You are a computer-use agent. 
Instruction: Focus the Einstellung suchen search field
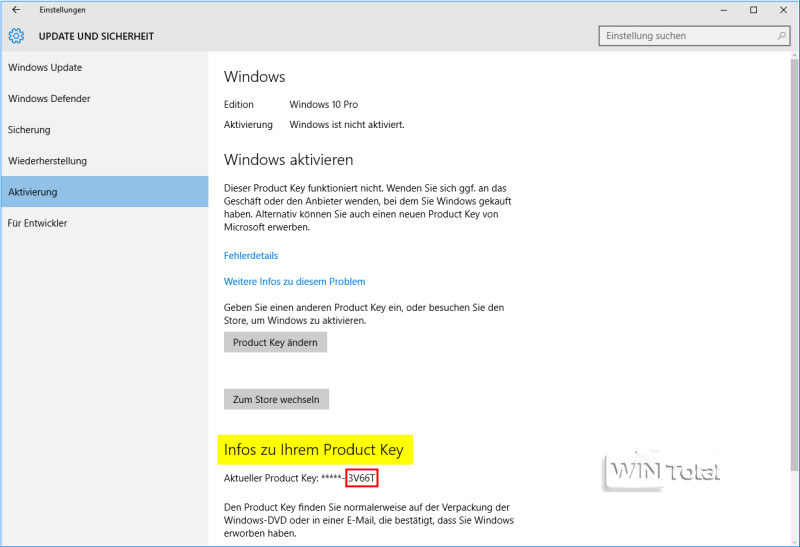[x=694, y=36]
